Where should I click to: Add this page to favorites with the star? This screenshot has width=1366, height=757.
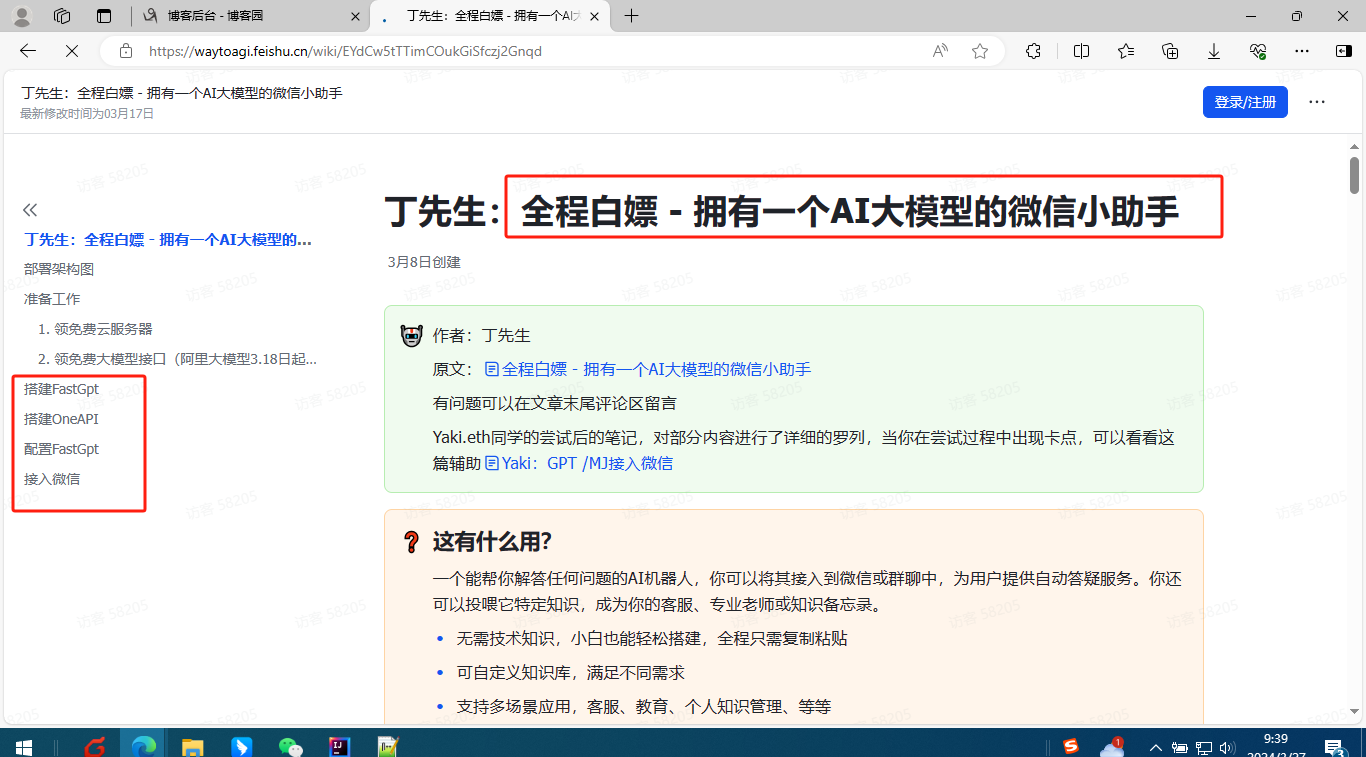(x=980, y=51)
